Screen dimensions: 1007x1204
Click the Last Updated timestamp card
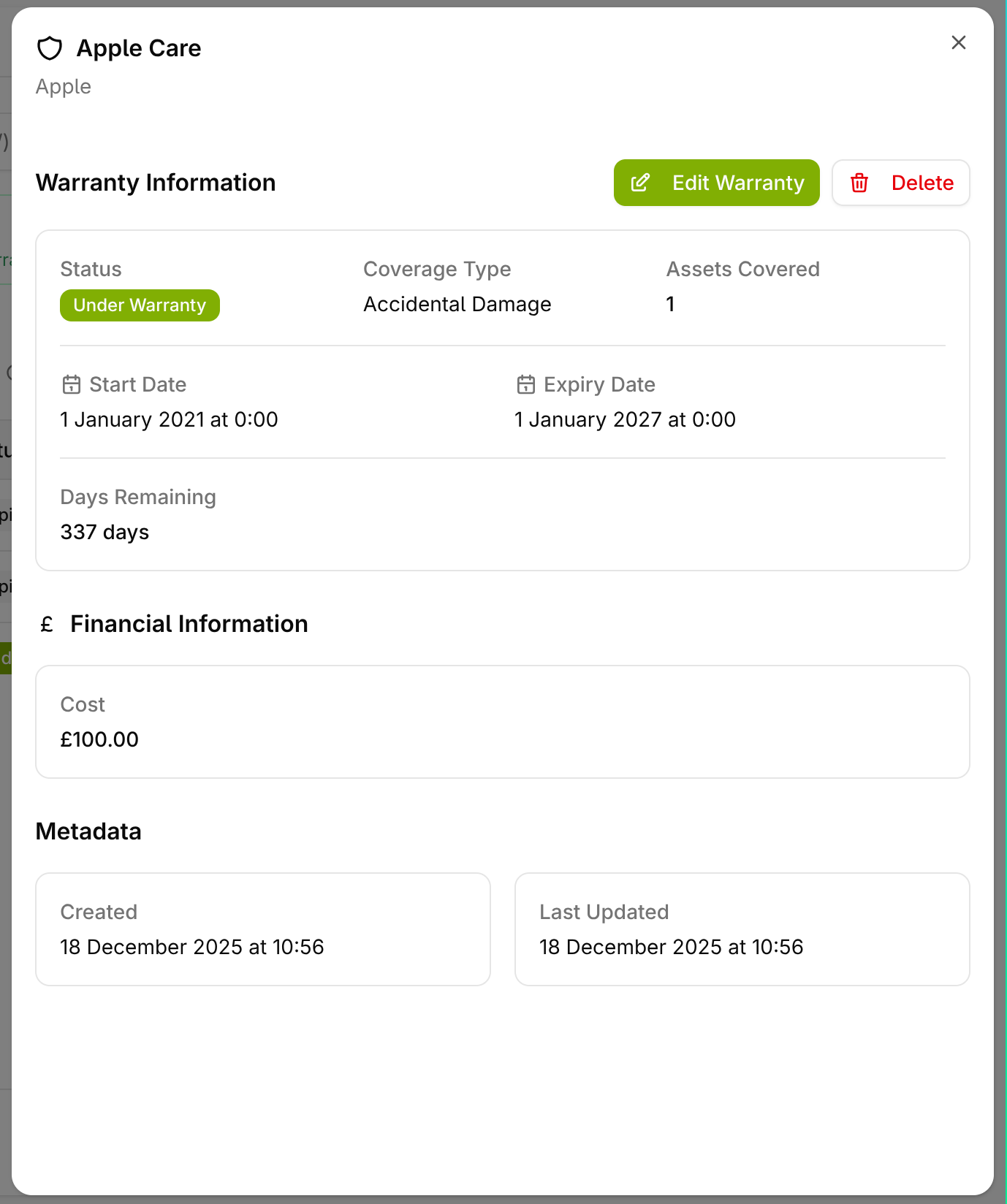[742, 929]
